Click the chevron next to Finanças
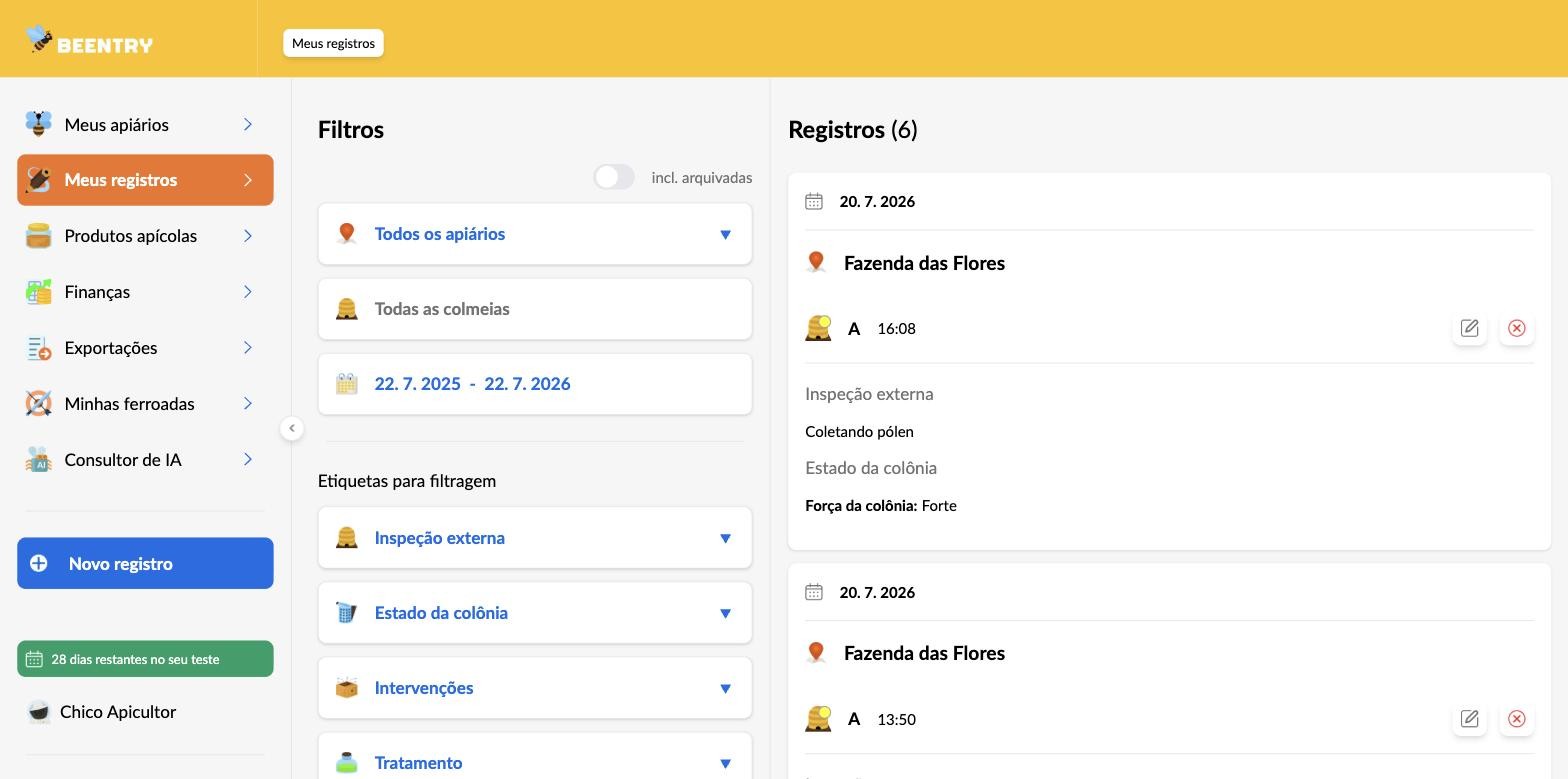 [248, 292]
